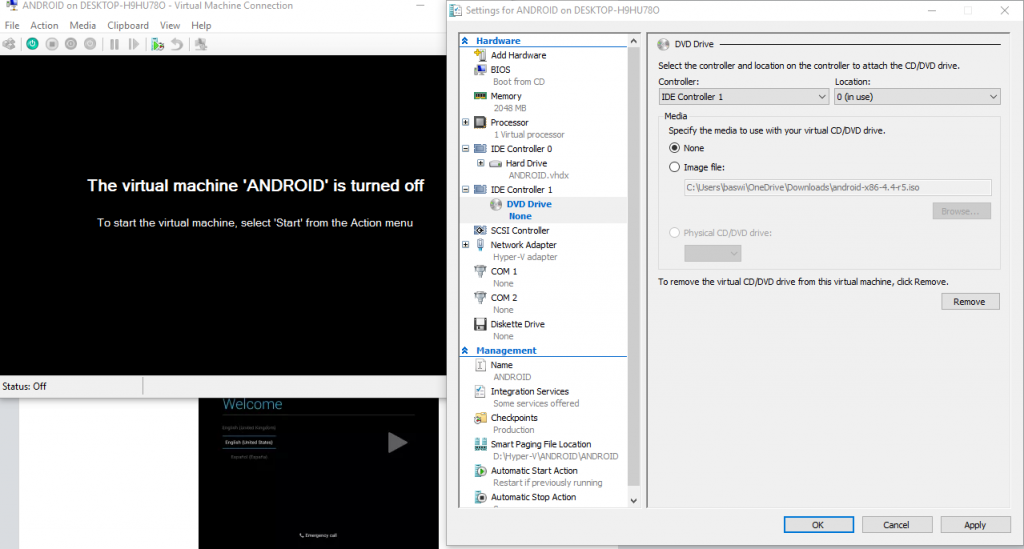Open the Clipboard menu

(127, 25)
